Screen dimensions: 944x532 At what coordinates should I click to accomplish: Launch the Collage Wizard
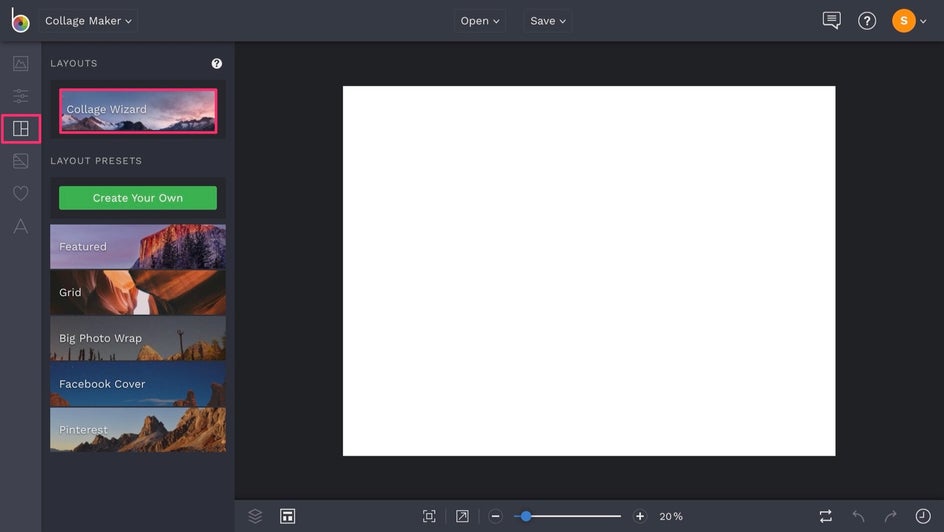[x=138, y=111]
